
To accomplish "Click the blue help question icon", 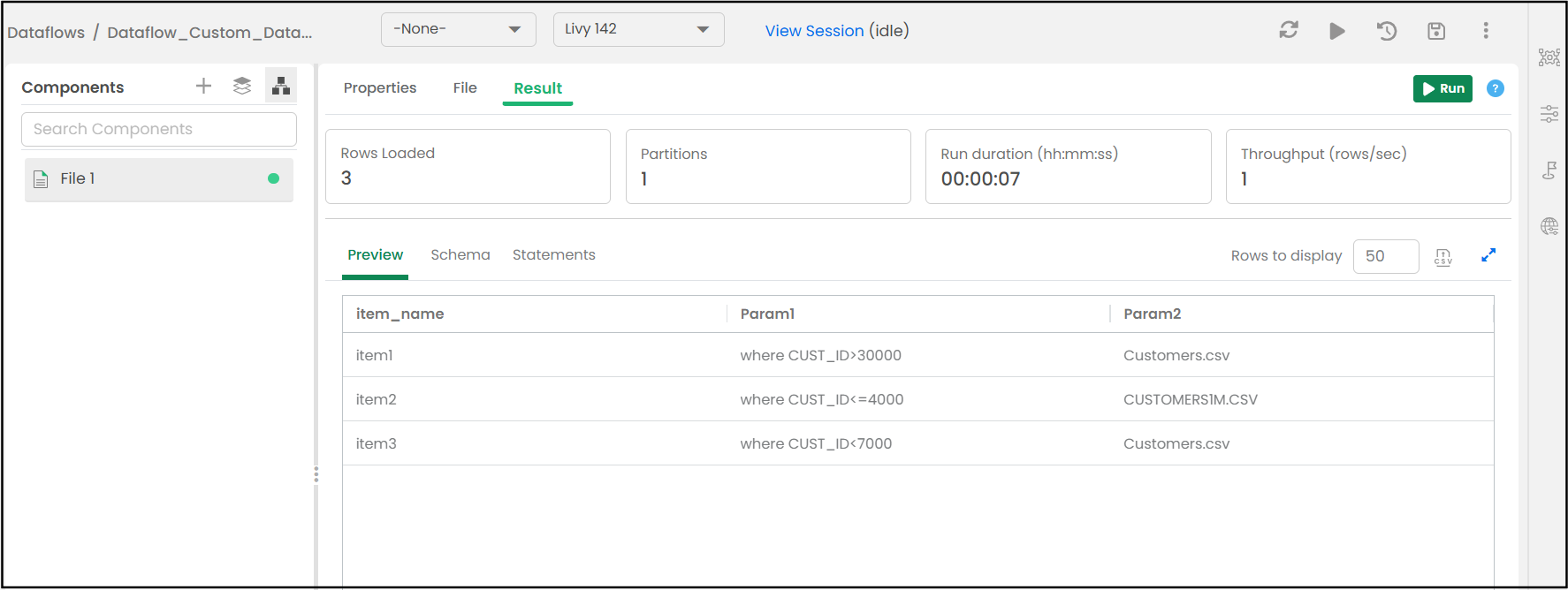I will tap(1496, 88).
